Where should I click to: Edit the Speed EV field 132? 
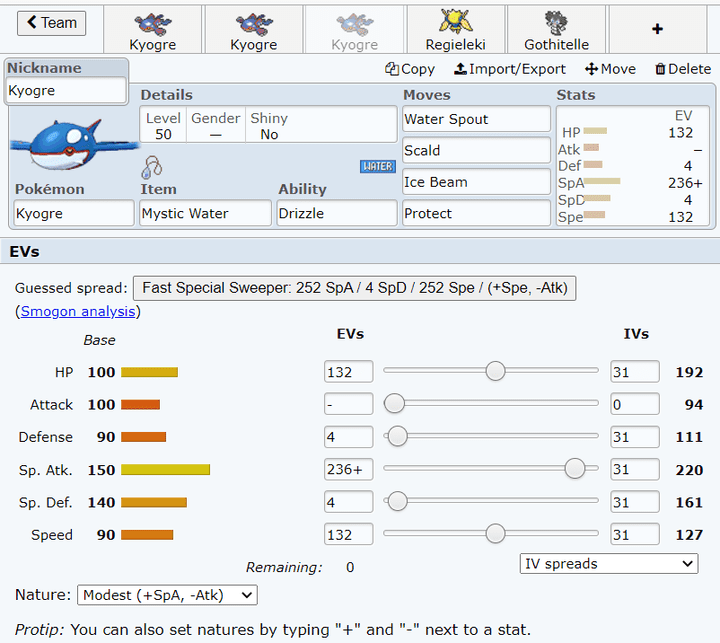pyautogui.click(x=349, y=535)
